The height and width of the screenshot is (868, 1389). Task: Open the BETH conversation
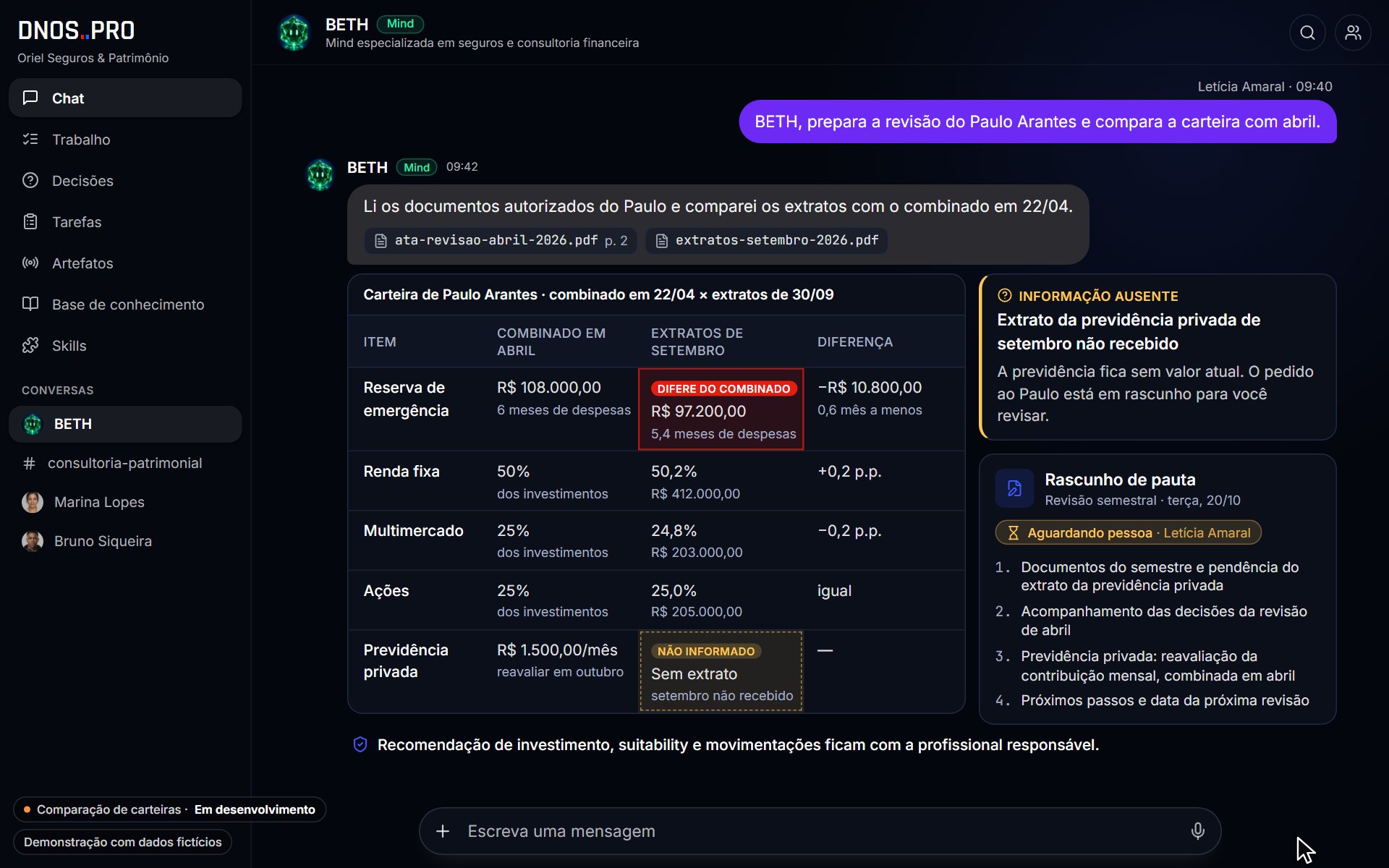[125, 424]
